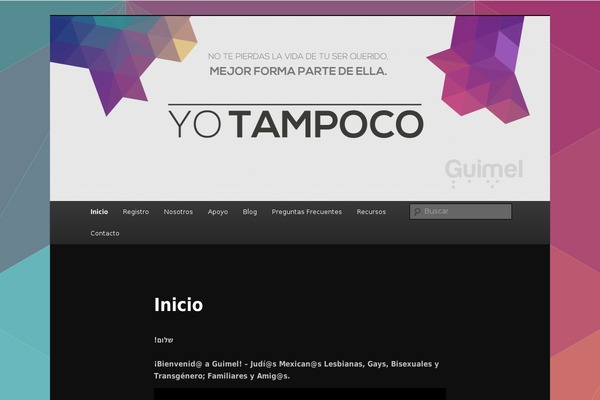Image resolution: width=600 pixels, height=400 pixels.
Task: Open the Nosotros menu item
Action: pos(178,212)
